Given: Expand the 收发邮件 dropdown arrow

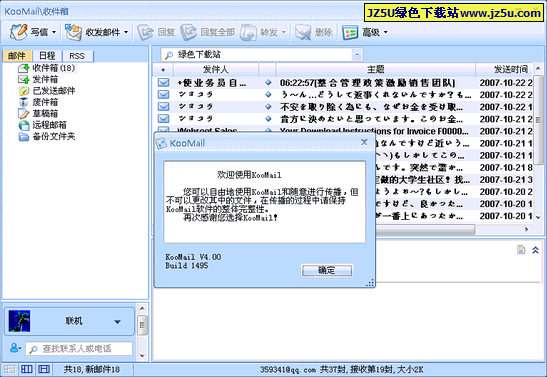Looking at the screenshot, I should click(x=126, y=32).
